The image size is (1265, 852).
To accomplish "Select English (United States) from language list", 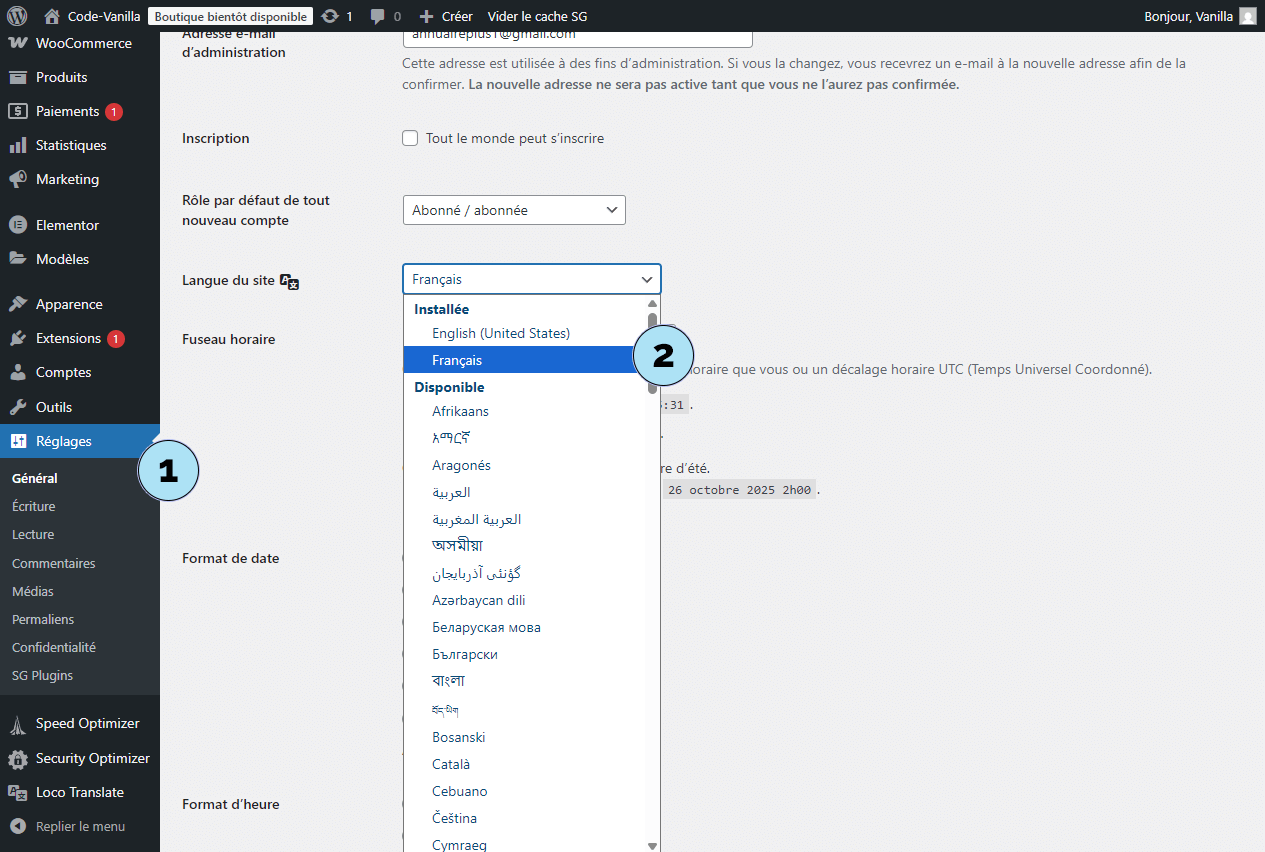I will coord(500,333).
